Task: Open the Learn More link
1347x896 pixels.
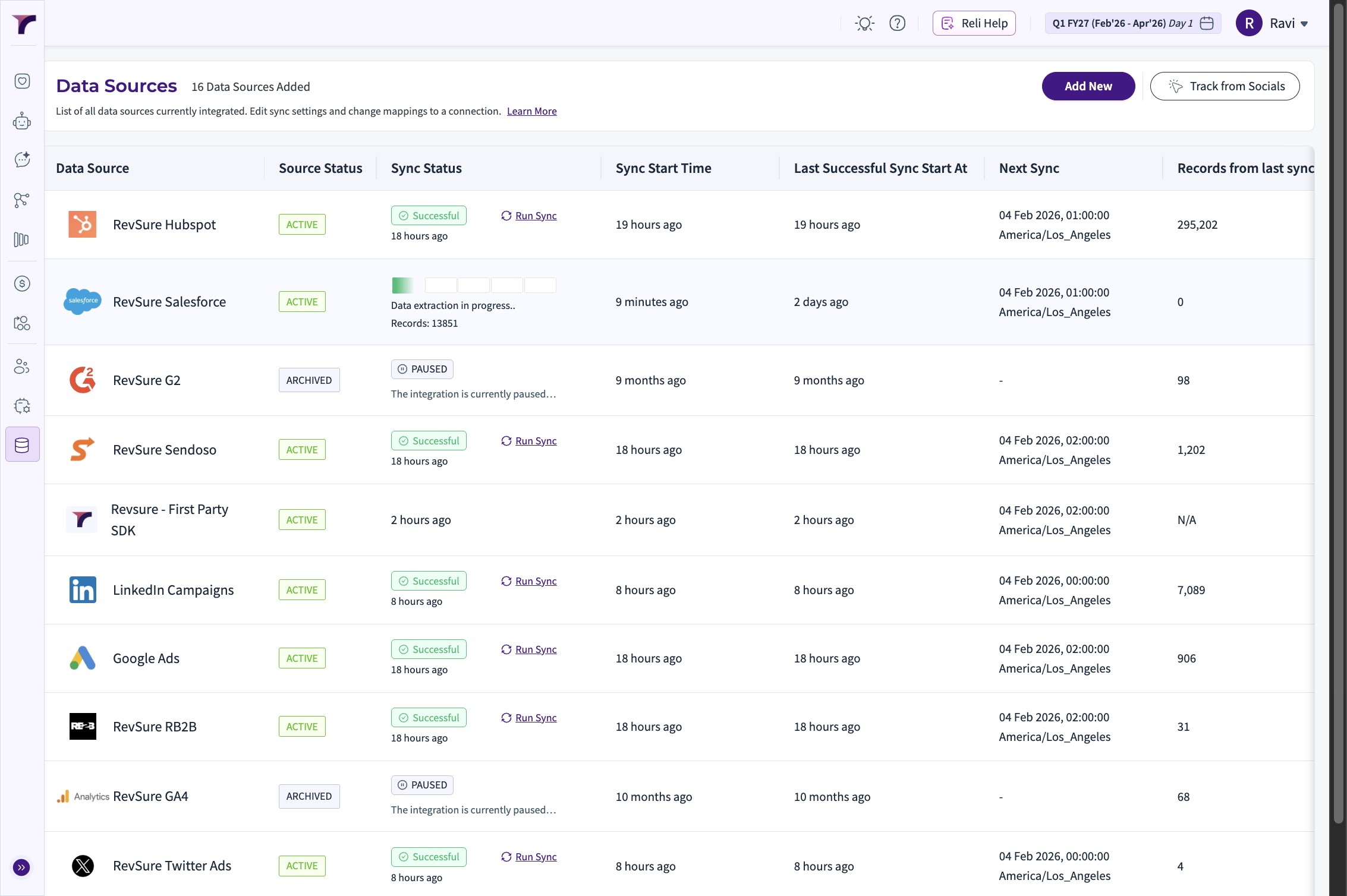Action: pyautogui.click(x=531, y=111)
